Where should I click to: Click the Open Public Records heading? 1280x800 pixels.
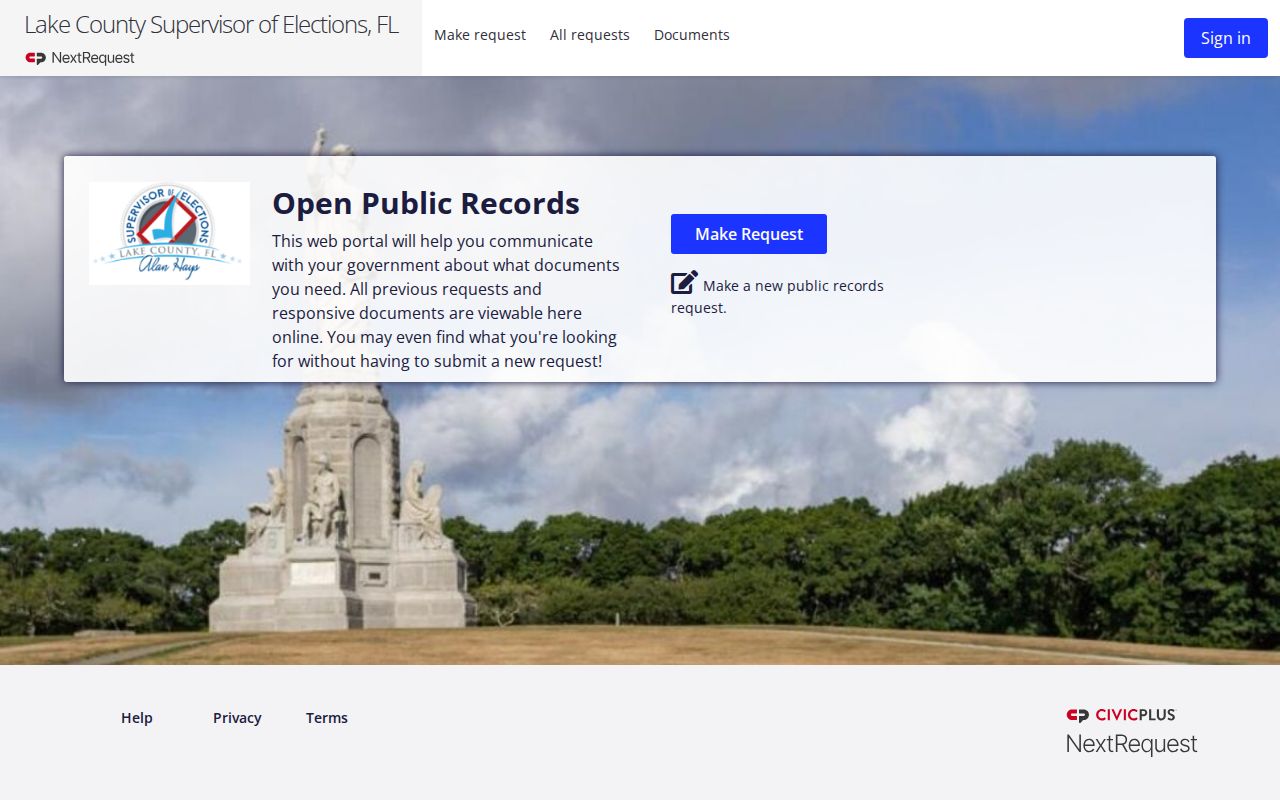click(426, 203)
